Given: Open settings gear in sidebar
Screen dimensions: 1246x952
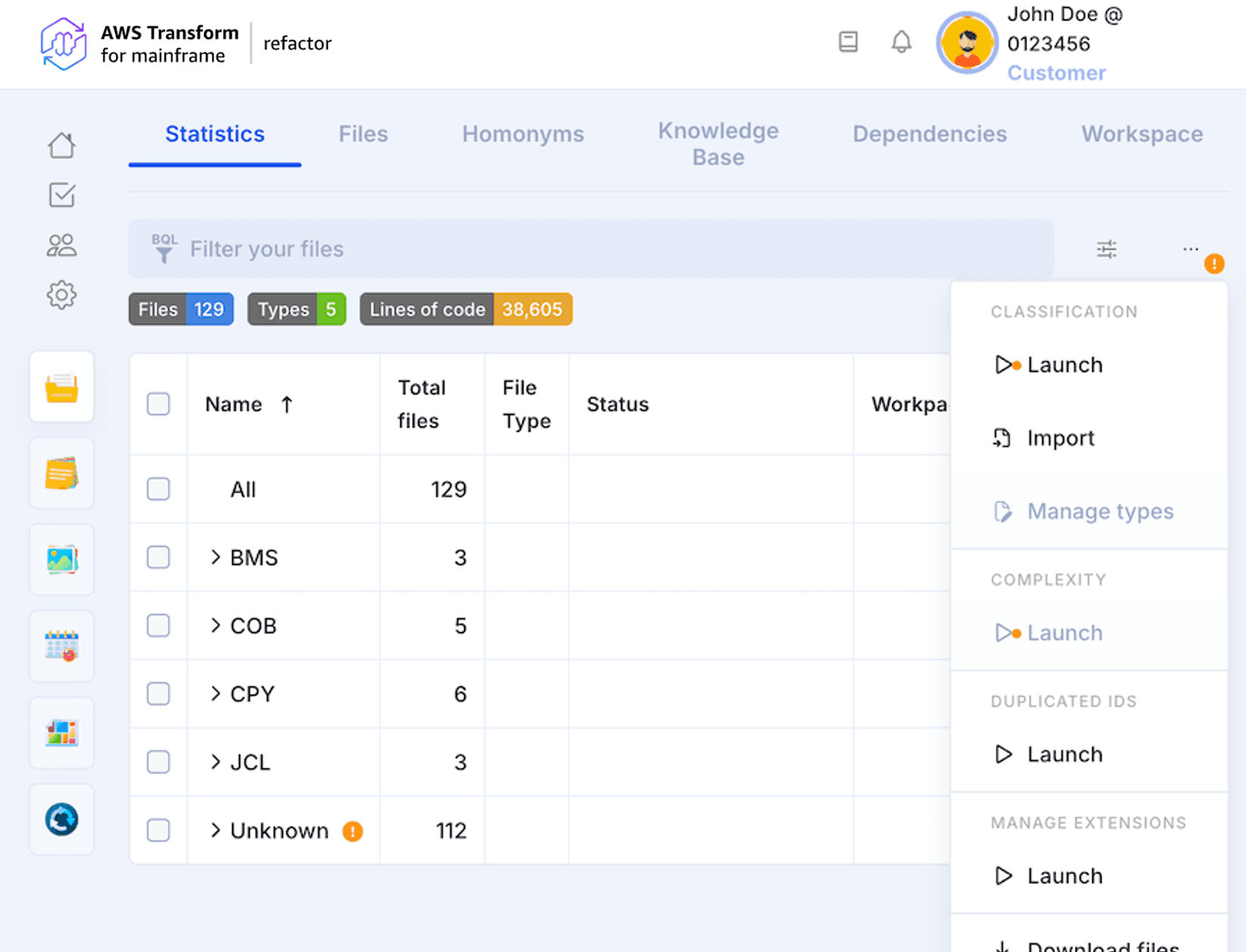Looking at the screenshot, I should pyautogui.click(x=61, y=295).
